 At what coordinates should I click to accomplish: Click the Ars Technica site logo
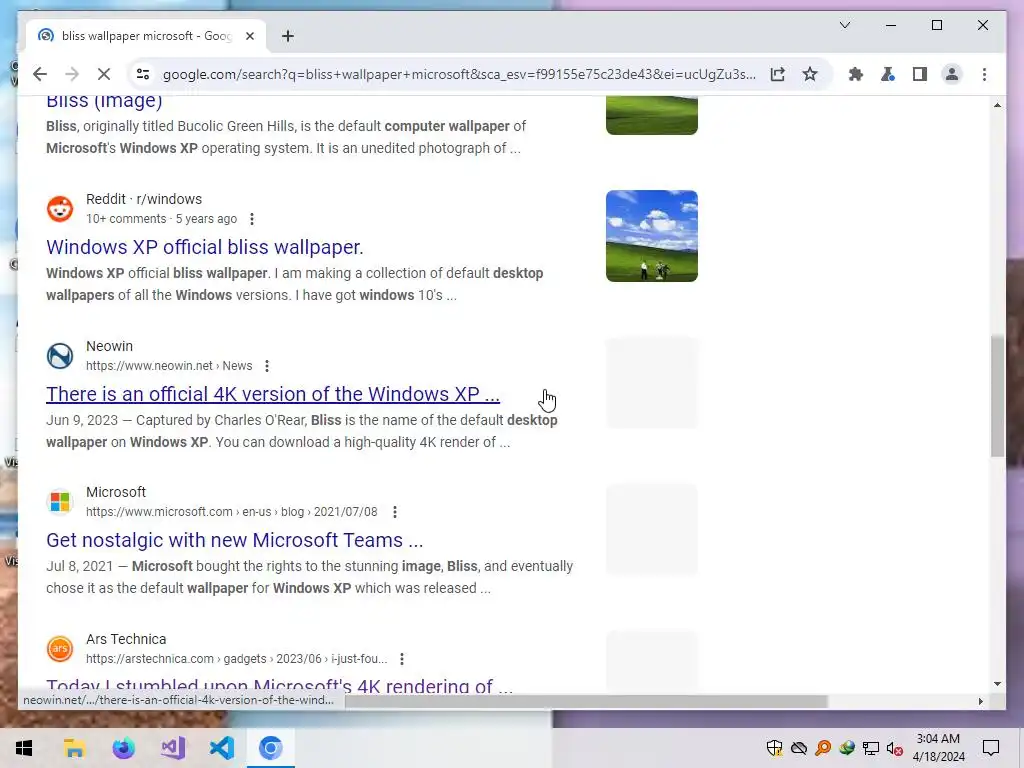coord(60,649)
